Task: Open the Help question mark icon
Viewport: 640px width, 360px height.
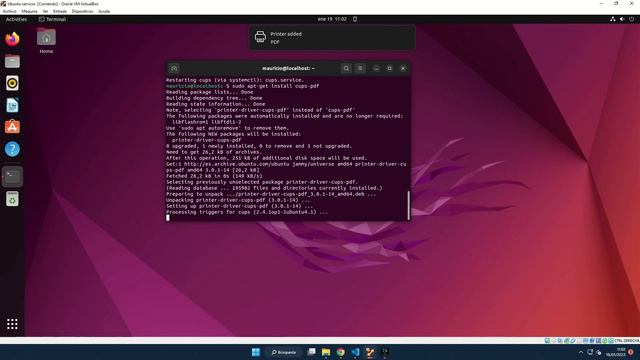Action: click(x=12, y=149)
